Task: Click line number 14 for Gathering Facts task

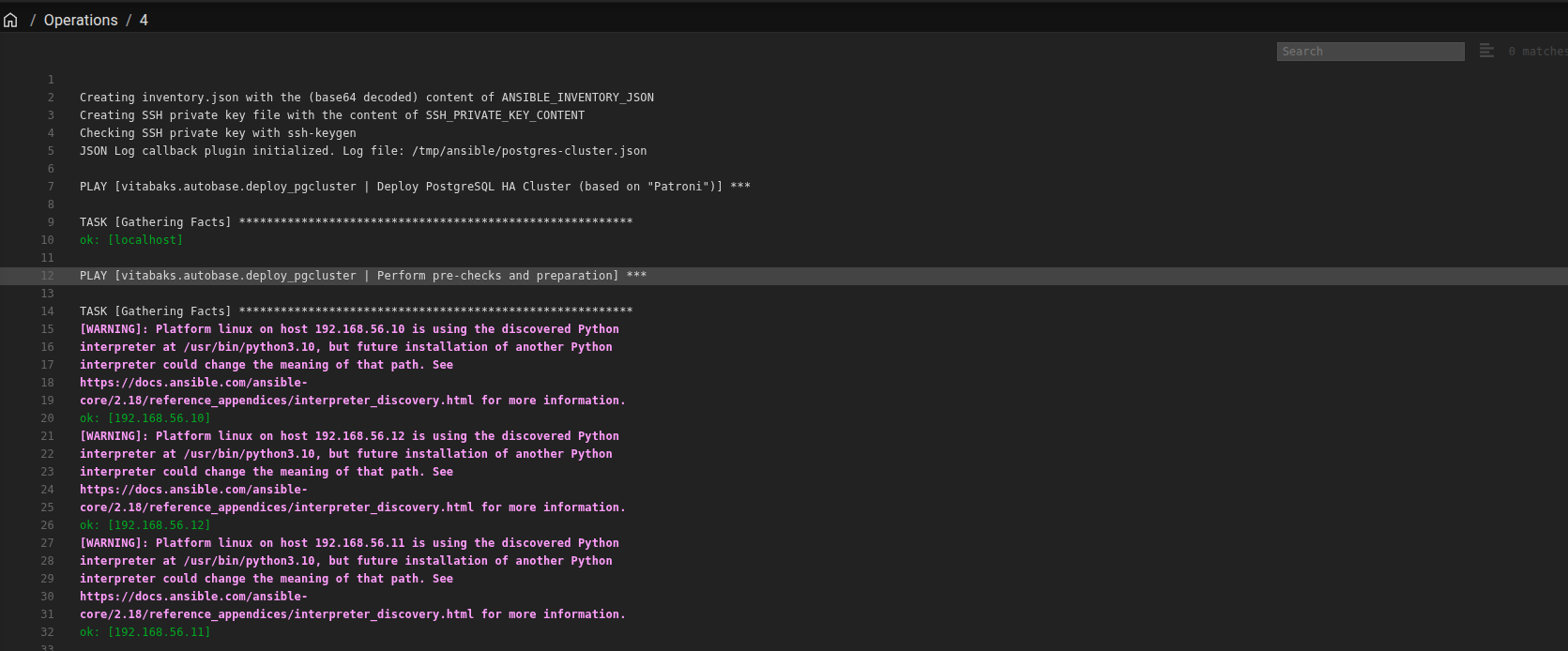Action: pyautogui.click(x=47, y=311)
